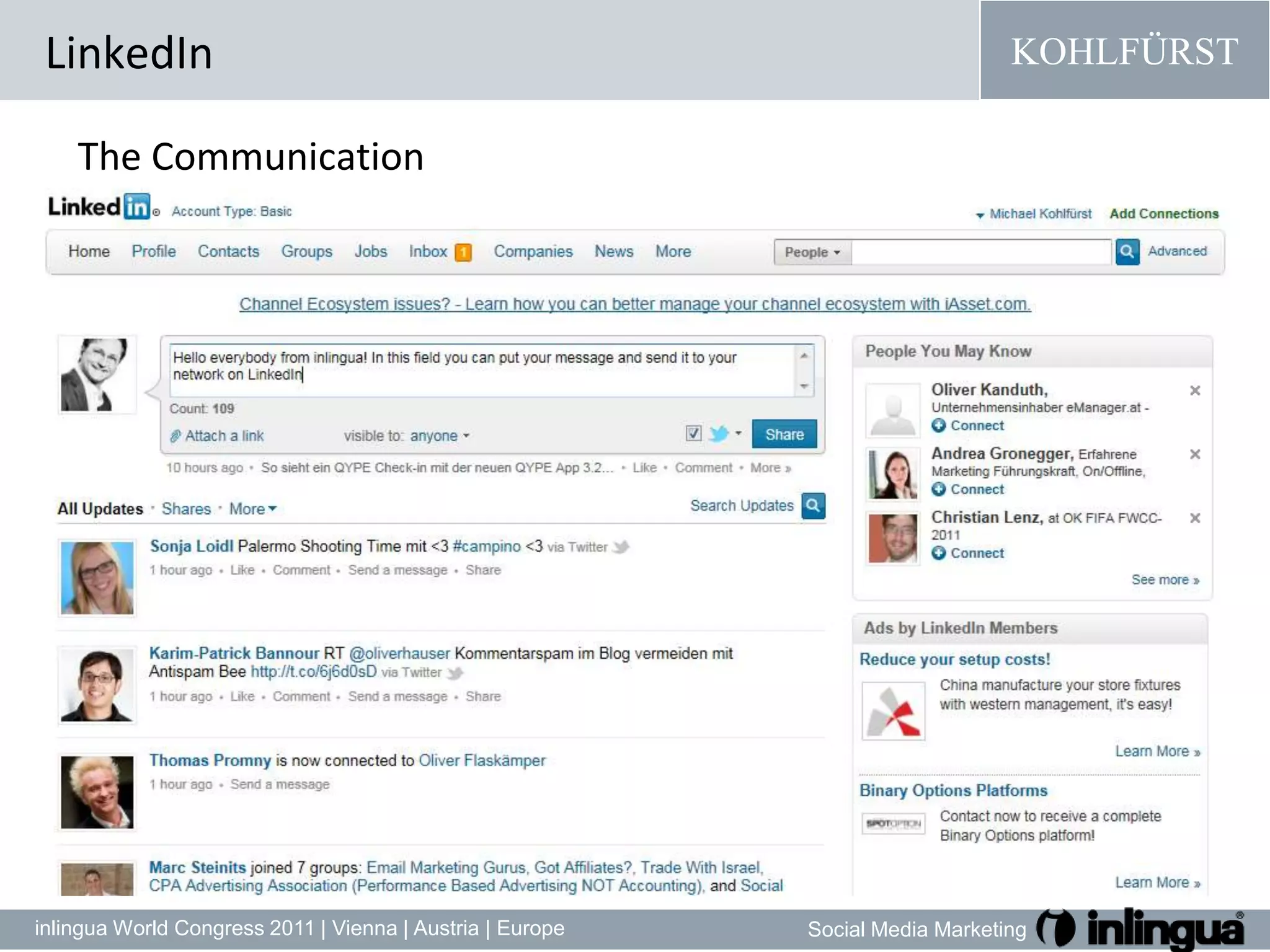This screenshot has height=952, width=1270.
Task: Click Connect plus icon for Andrea Gronegger
Action: [939, 490]
